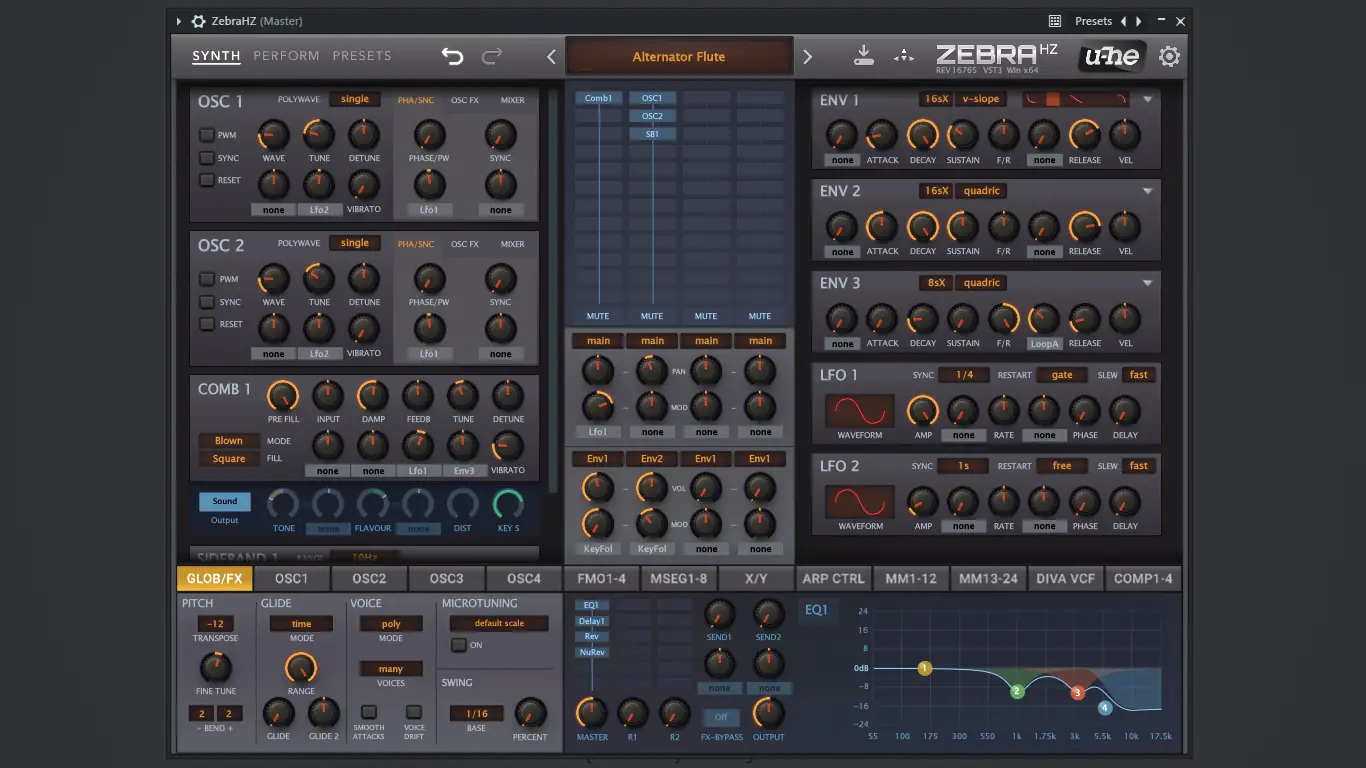
Task: Click the Sound output button
Action: [225, 502]
